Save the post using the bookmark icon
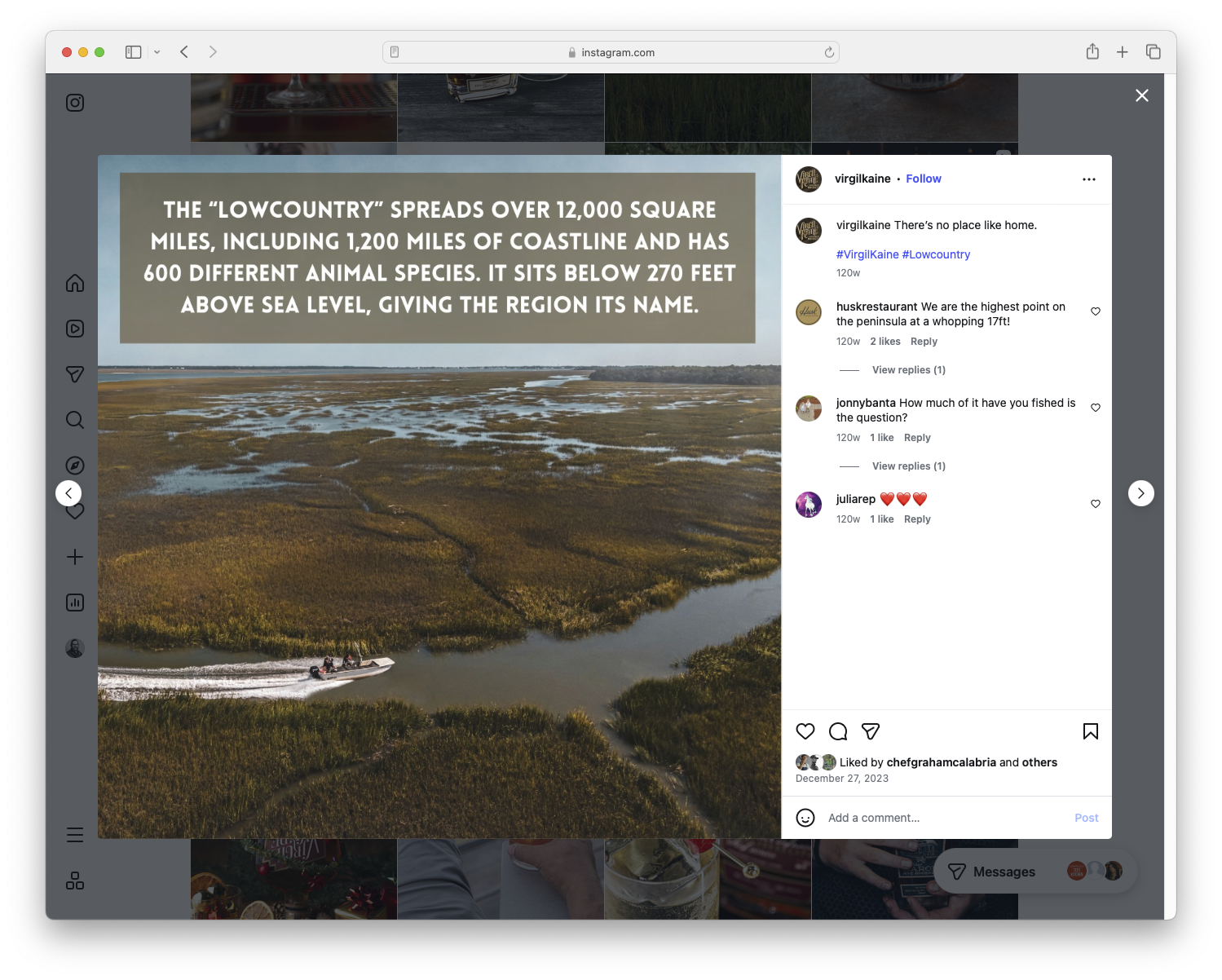Image resolution: width=1222 pixels, height=980 pixels. (x=1091, y=731)
